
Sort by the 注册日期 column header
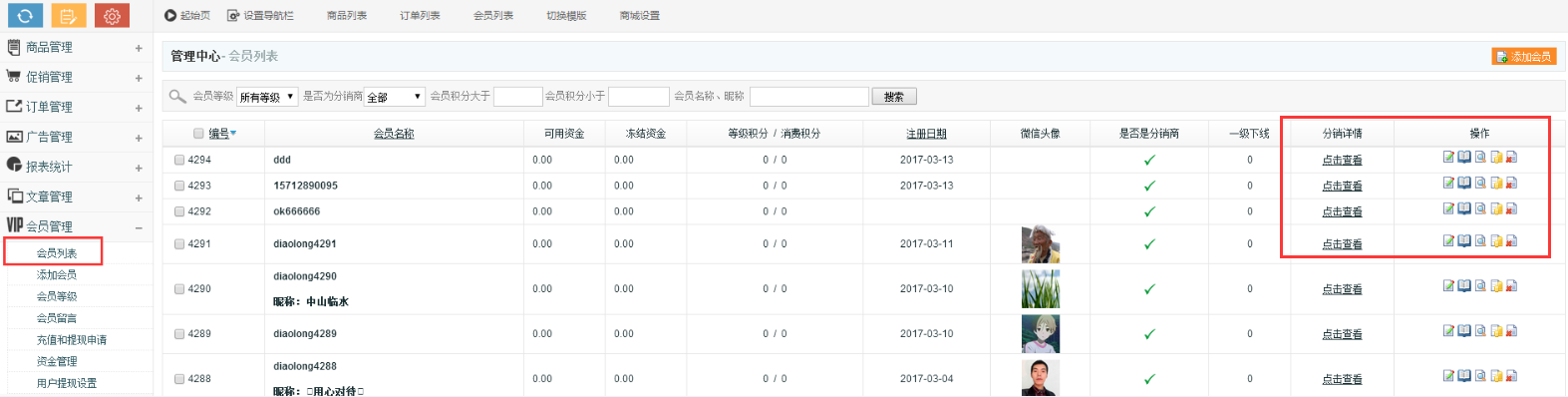(x=926, y=134)
